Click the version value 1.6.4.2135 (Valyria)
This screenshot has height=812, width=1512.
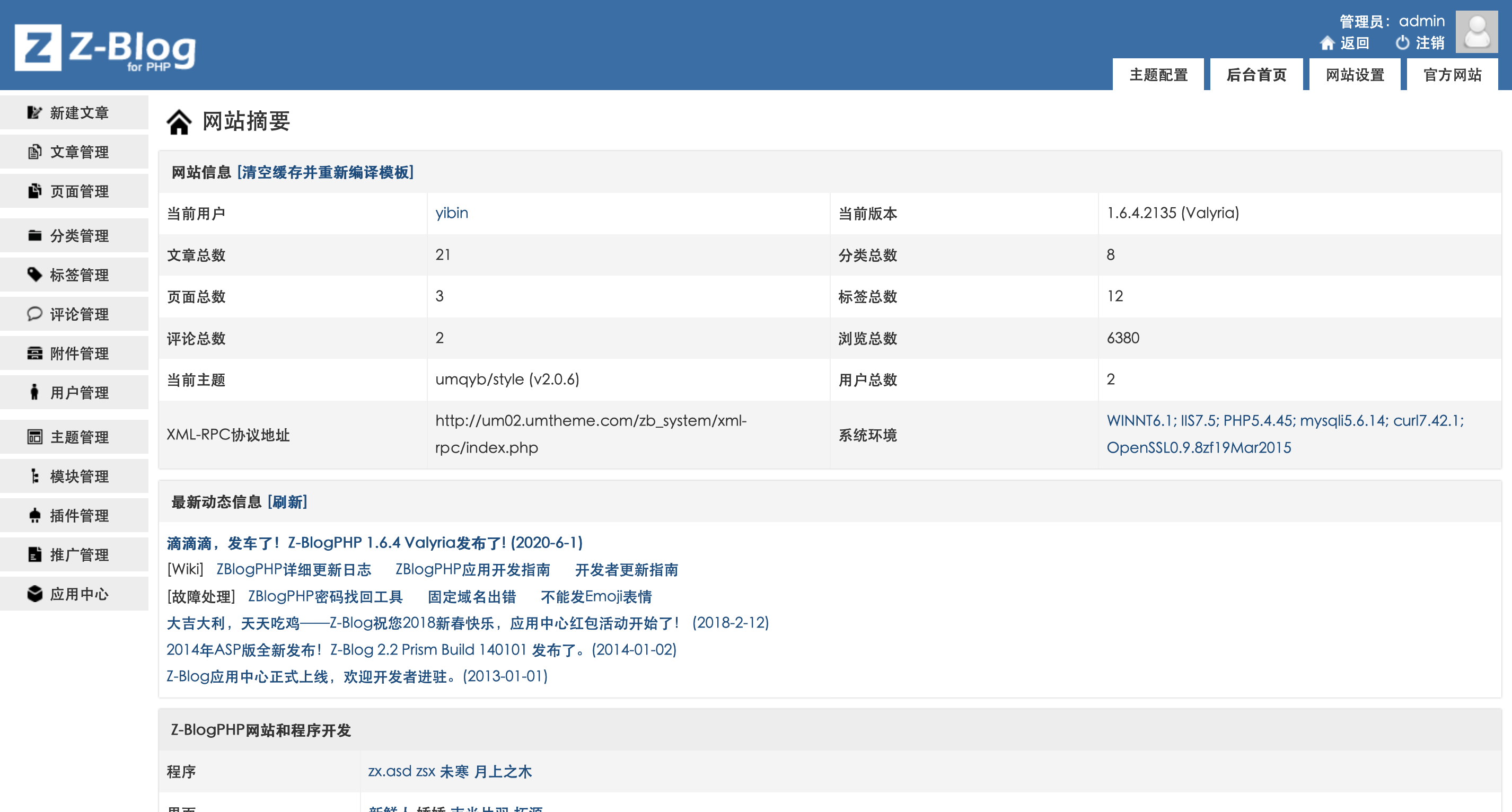tap(1173, 213)
